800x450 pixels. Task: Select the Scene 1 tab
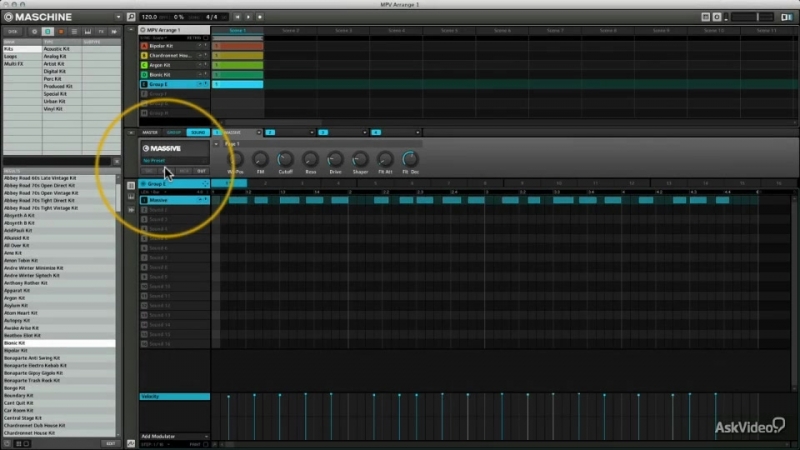pyautogui.click(x=237, y=31)
